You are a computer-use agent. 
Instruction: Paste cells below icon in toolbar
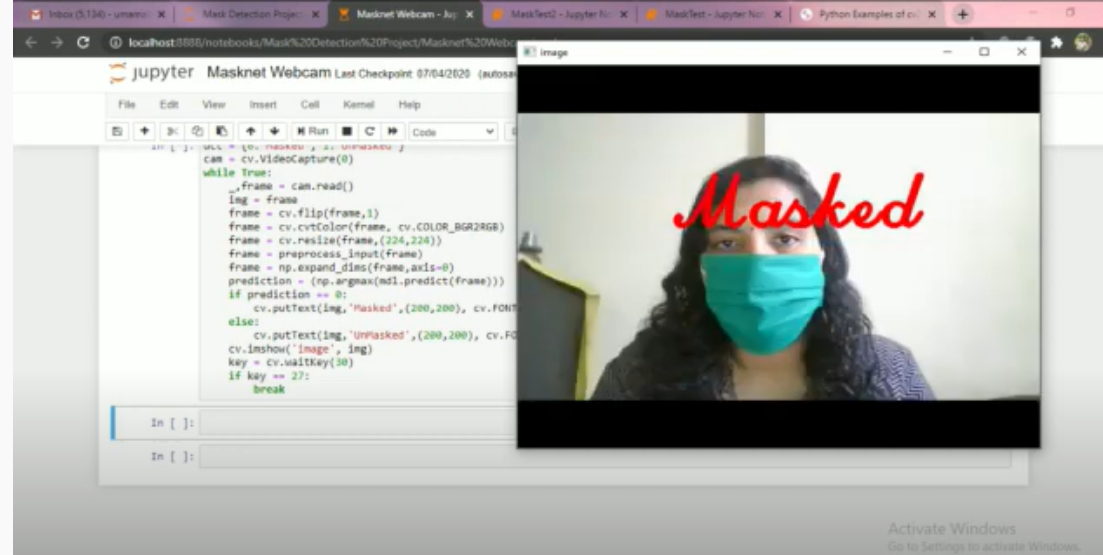(x=221, y=132)
